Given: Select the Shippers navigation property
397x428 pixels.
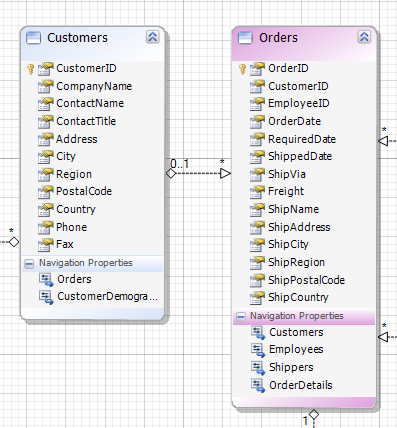Looking at the screenshot, I should point(291,367).
